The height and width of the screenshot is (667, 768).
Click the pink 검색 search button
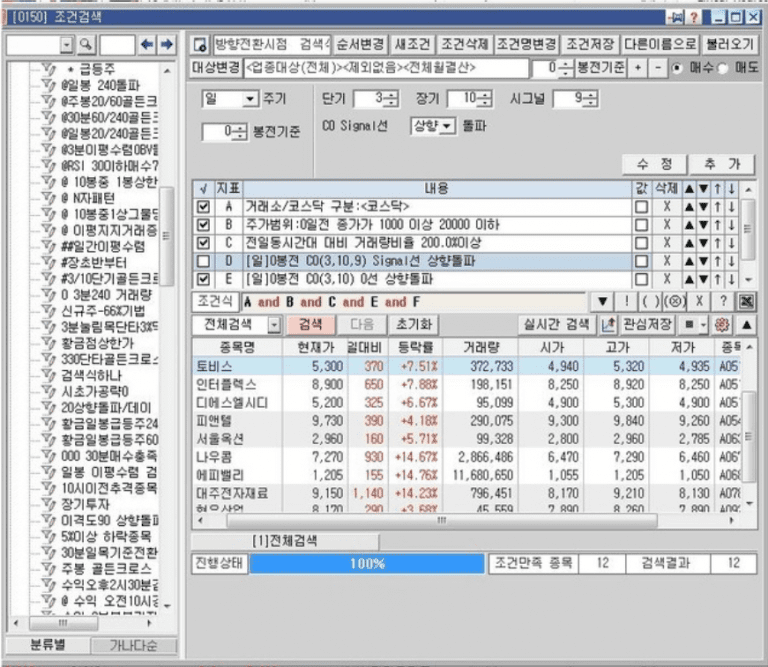pyautogui.click(x=310, y=325)
